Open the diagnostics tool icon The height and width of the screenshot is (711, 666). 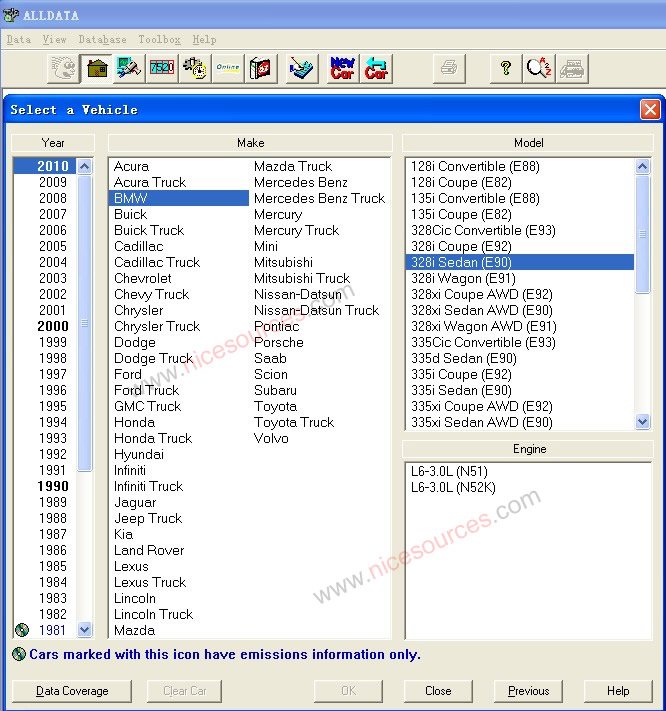(129, 68)
